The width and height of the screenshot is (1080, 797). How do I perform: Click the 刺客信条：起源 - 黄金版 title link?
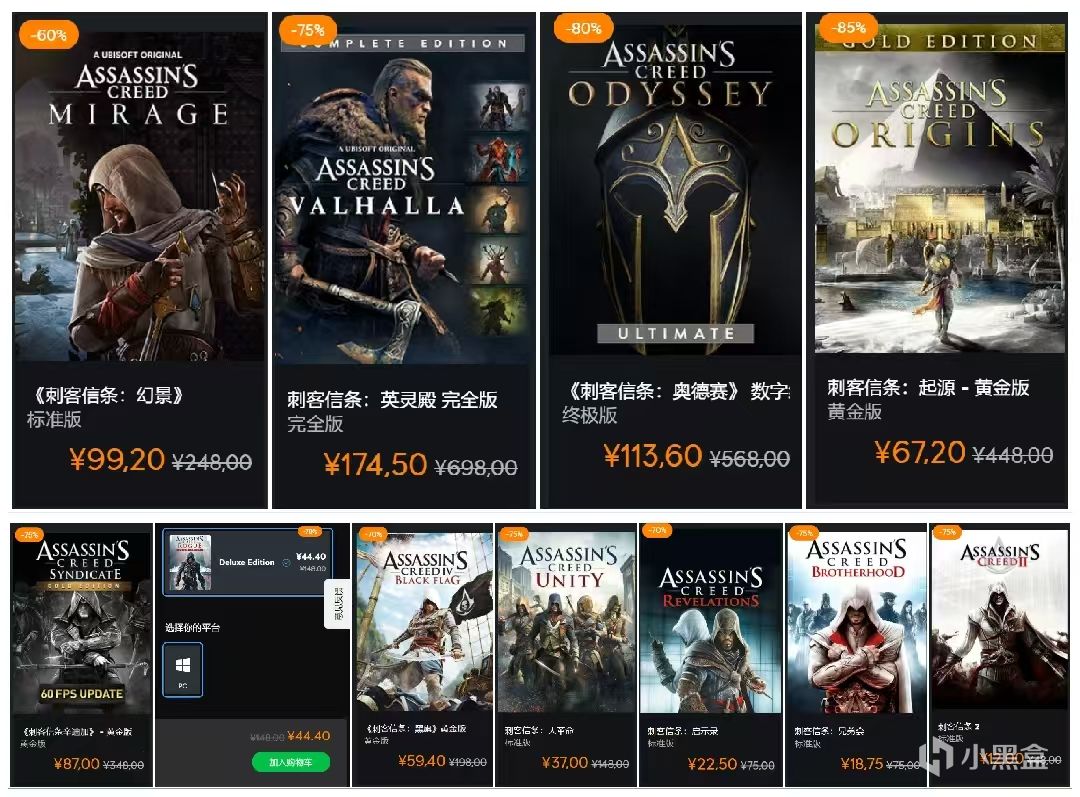[x=928, y=388]
